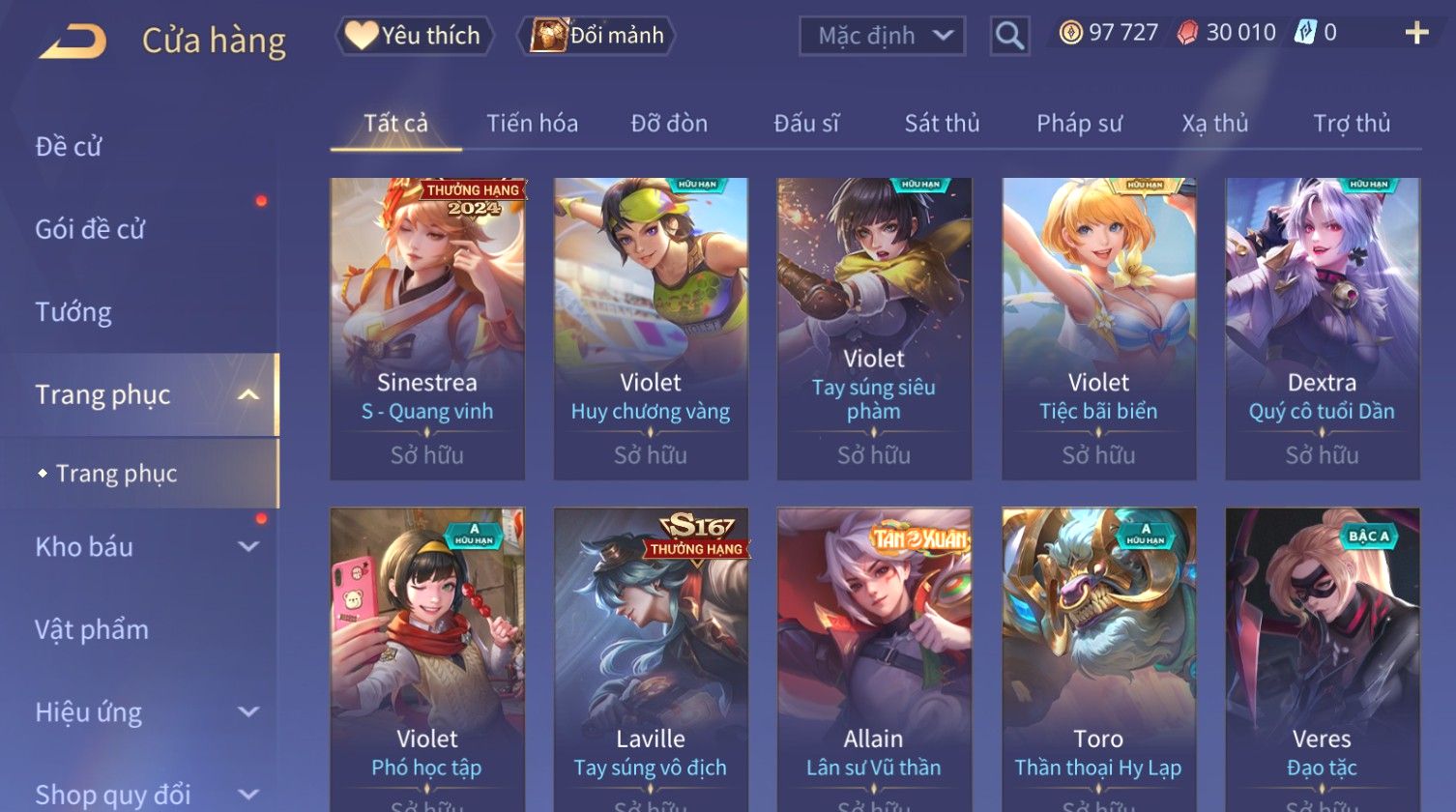
Task: Click the heart icon on Yêu thích
Action: pos(362,36)
